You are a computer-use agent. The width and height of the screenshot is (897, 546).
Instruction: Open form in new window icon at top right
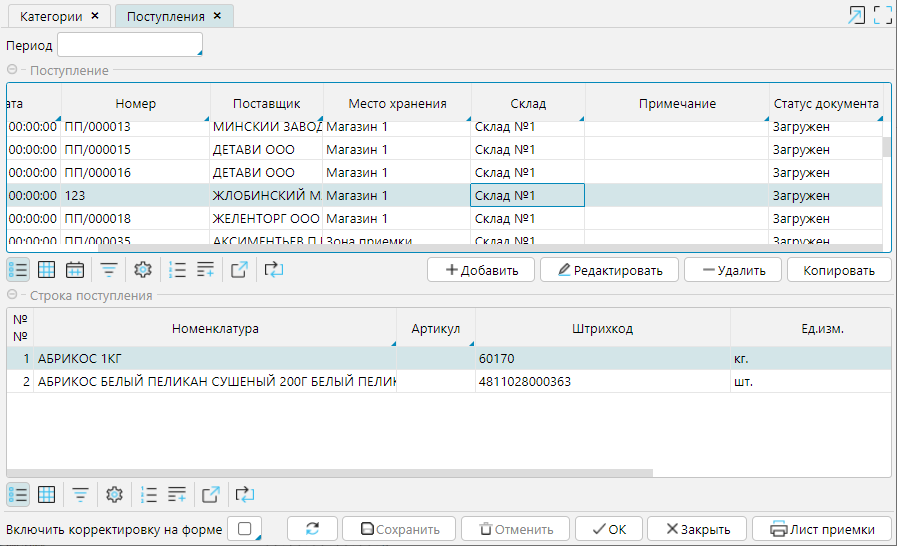(856, 15)
